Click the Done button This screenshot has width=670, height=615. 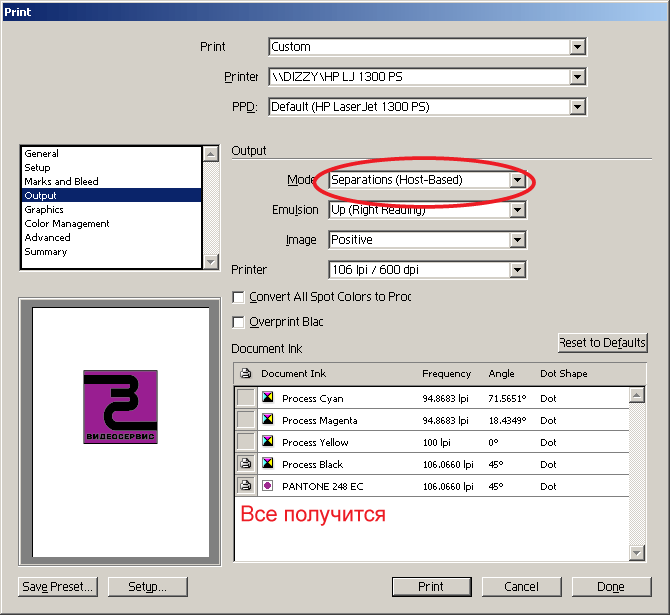pyautogui.click(x=611, y=587)
